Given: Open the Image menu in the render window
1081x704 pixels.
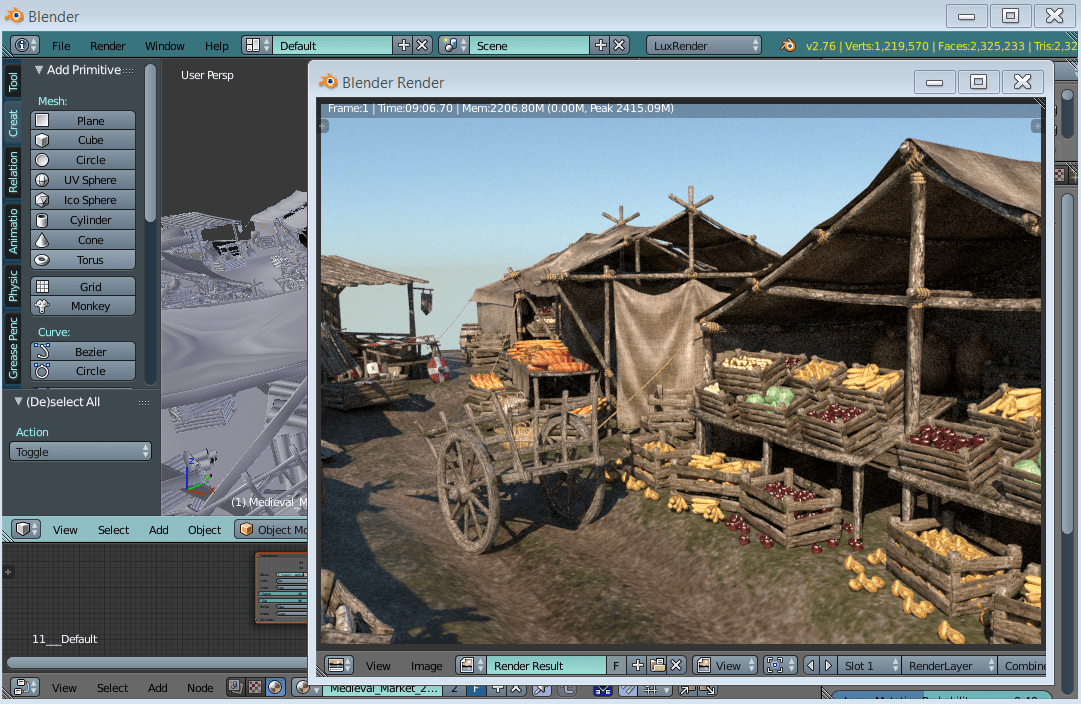Looking at the screenshot, I should (x=426, y=665).
